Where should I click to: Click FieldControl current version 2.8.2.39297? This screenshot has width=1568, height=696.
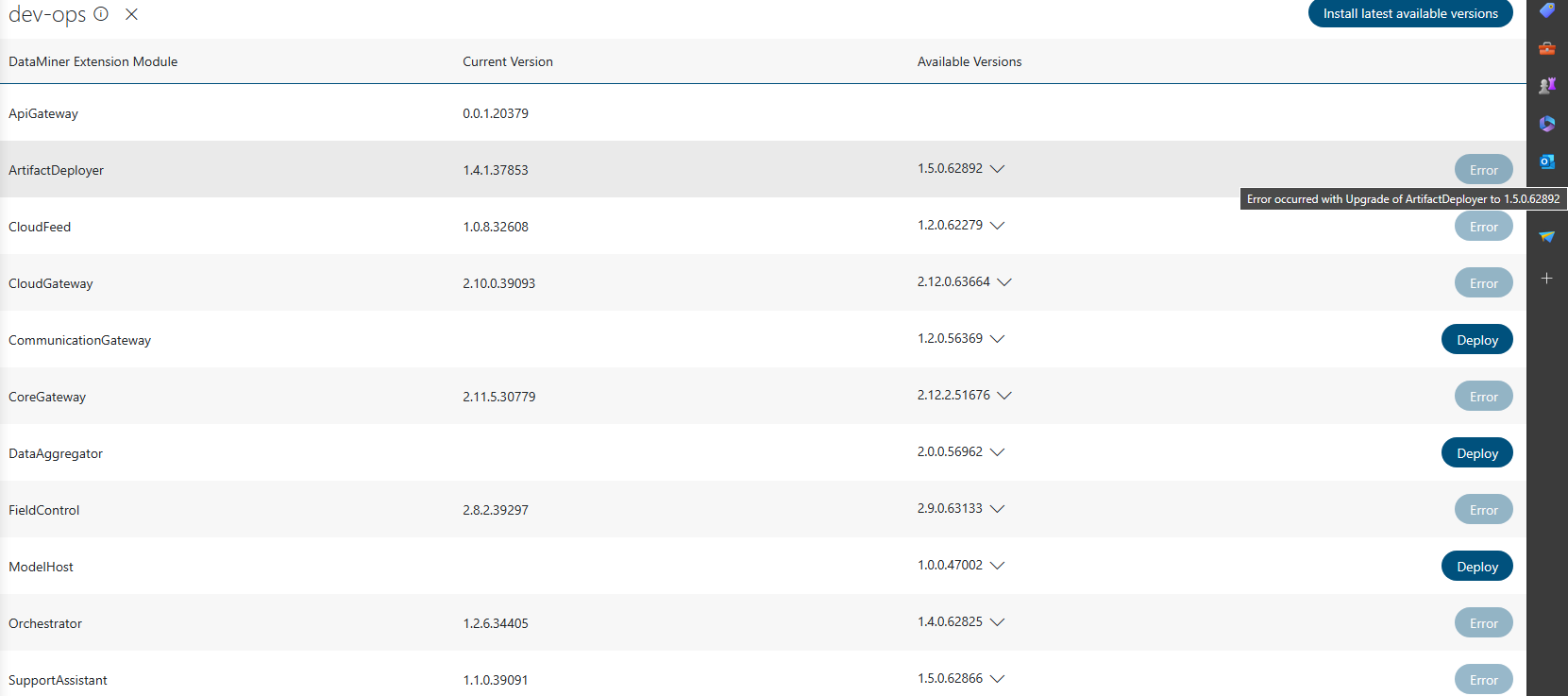tap(496, 510)
